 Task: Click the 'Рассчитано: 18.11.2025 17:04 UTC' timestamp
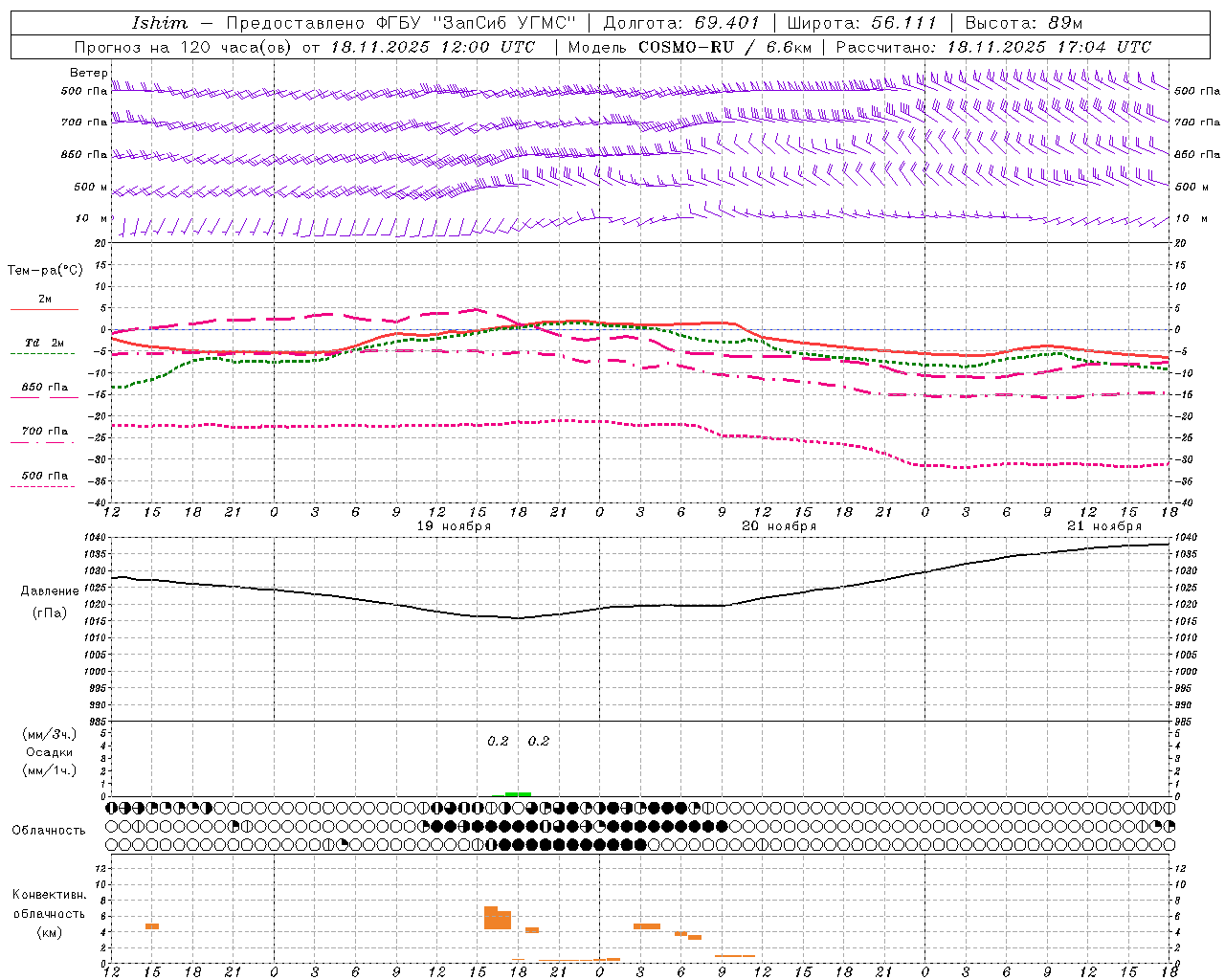[993, 47]
